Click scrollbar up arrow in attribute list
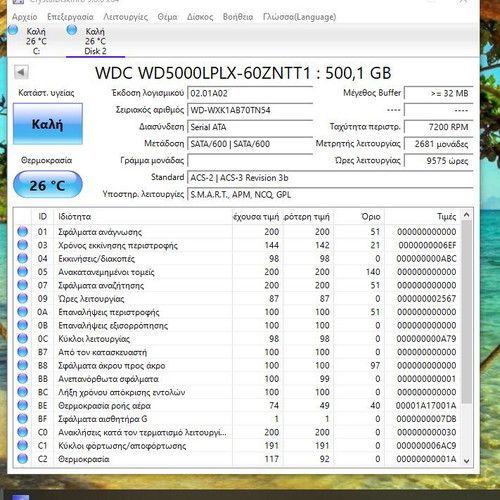500x500 pixels. pos(467,215)
